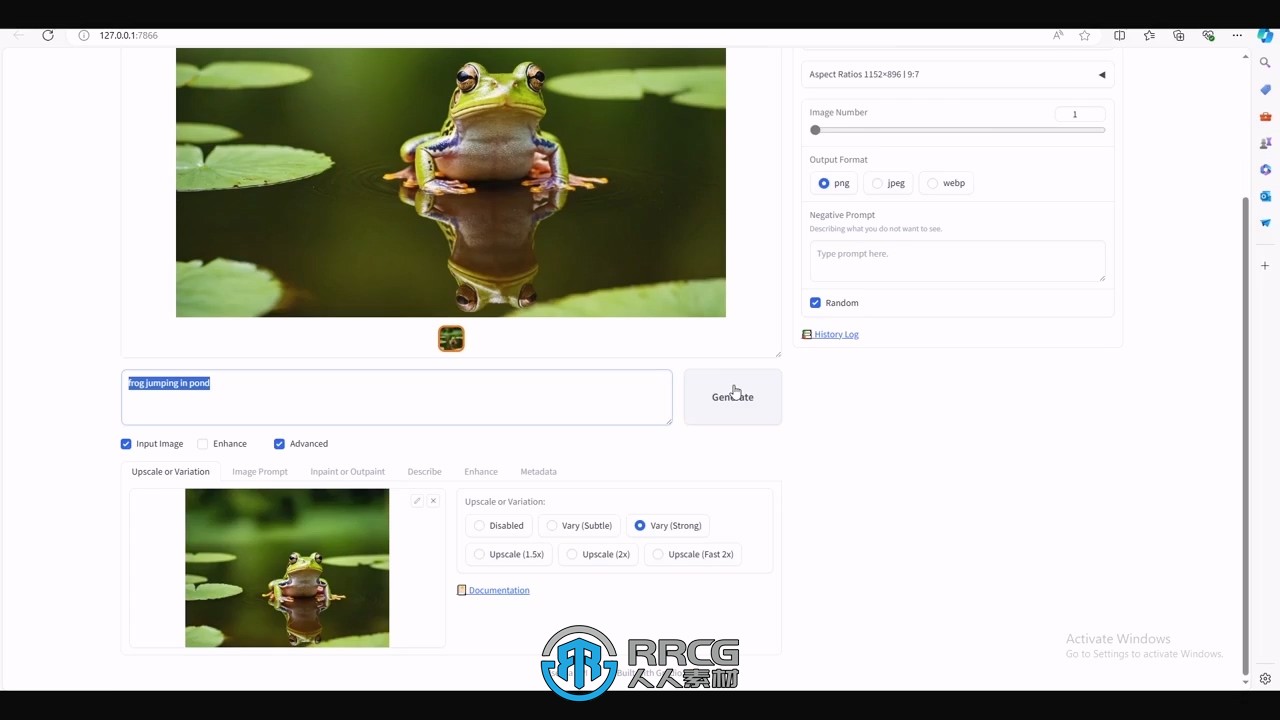Open sidebar Microsoft 365 icon

click(1265, 169)
